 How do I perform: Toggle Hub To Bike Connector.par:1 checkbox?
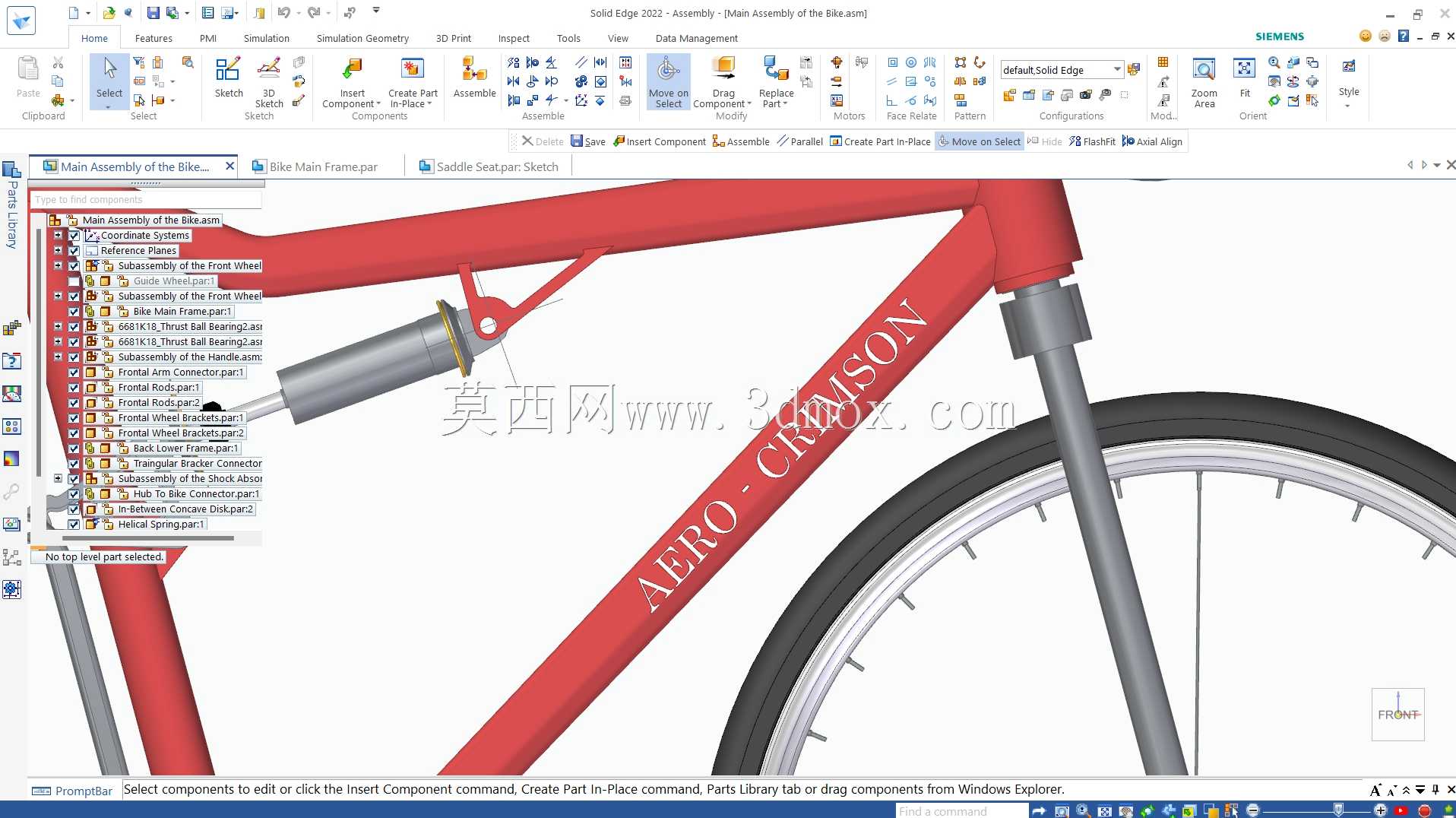[x=74, y=494]
